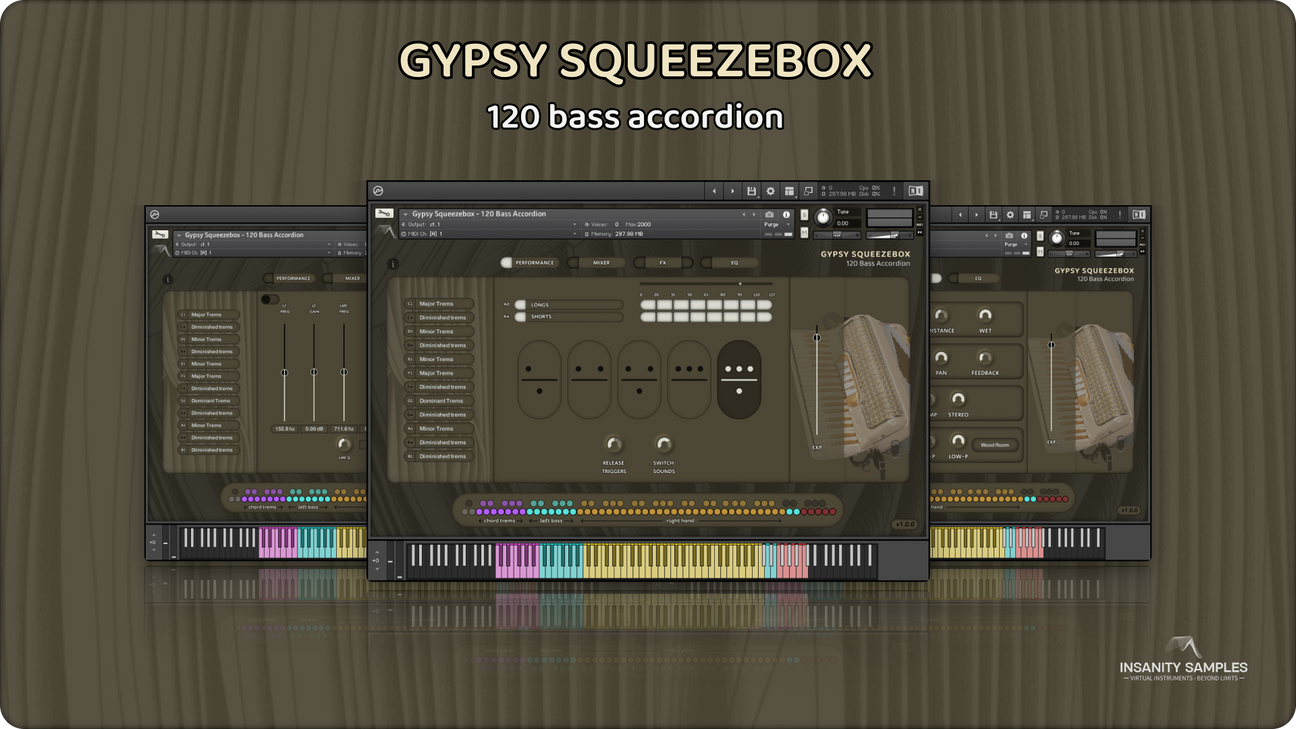Toggle the Mute M button in center window

(x=804, y=232)
